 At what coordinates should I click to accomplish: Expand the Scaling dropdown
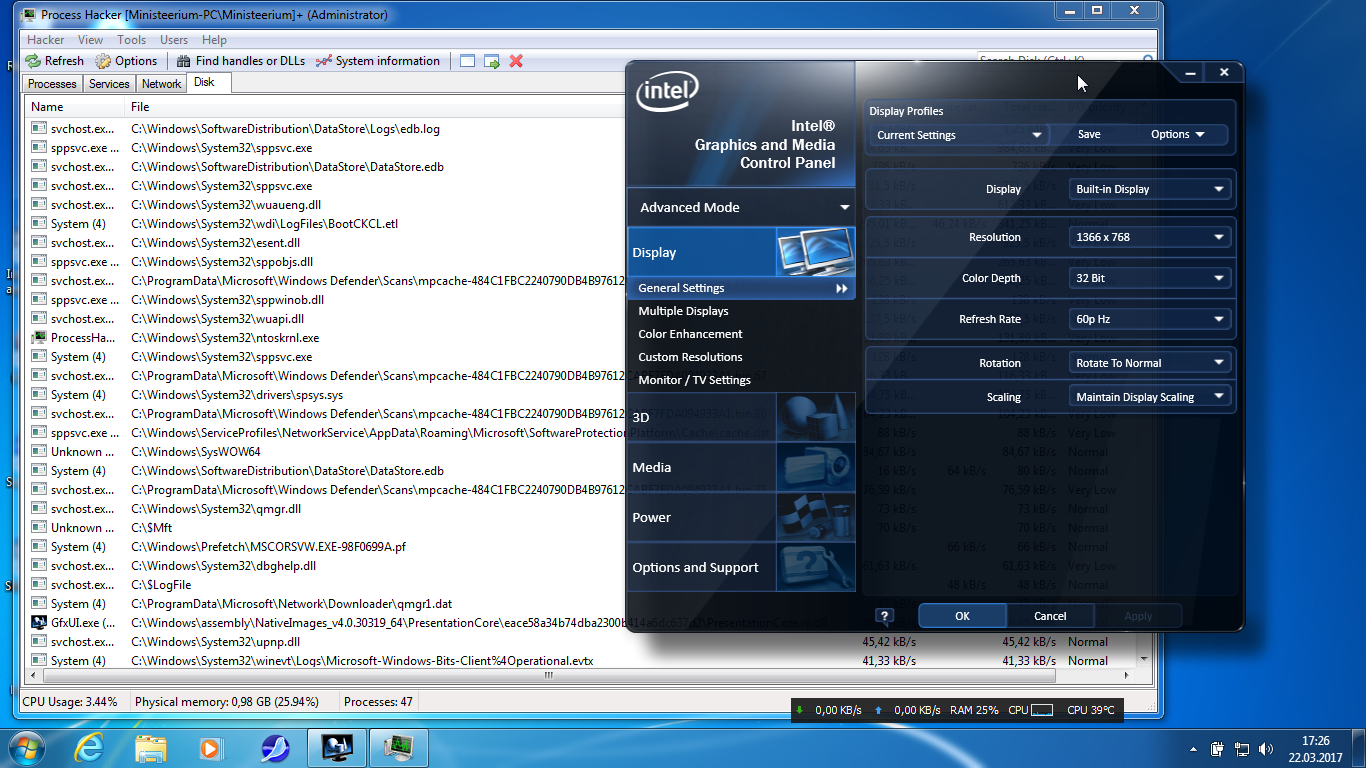pos(1150,397)
